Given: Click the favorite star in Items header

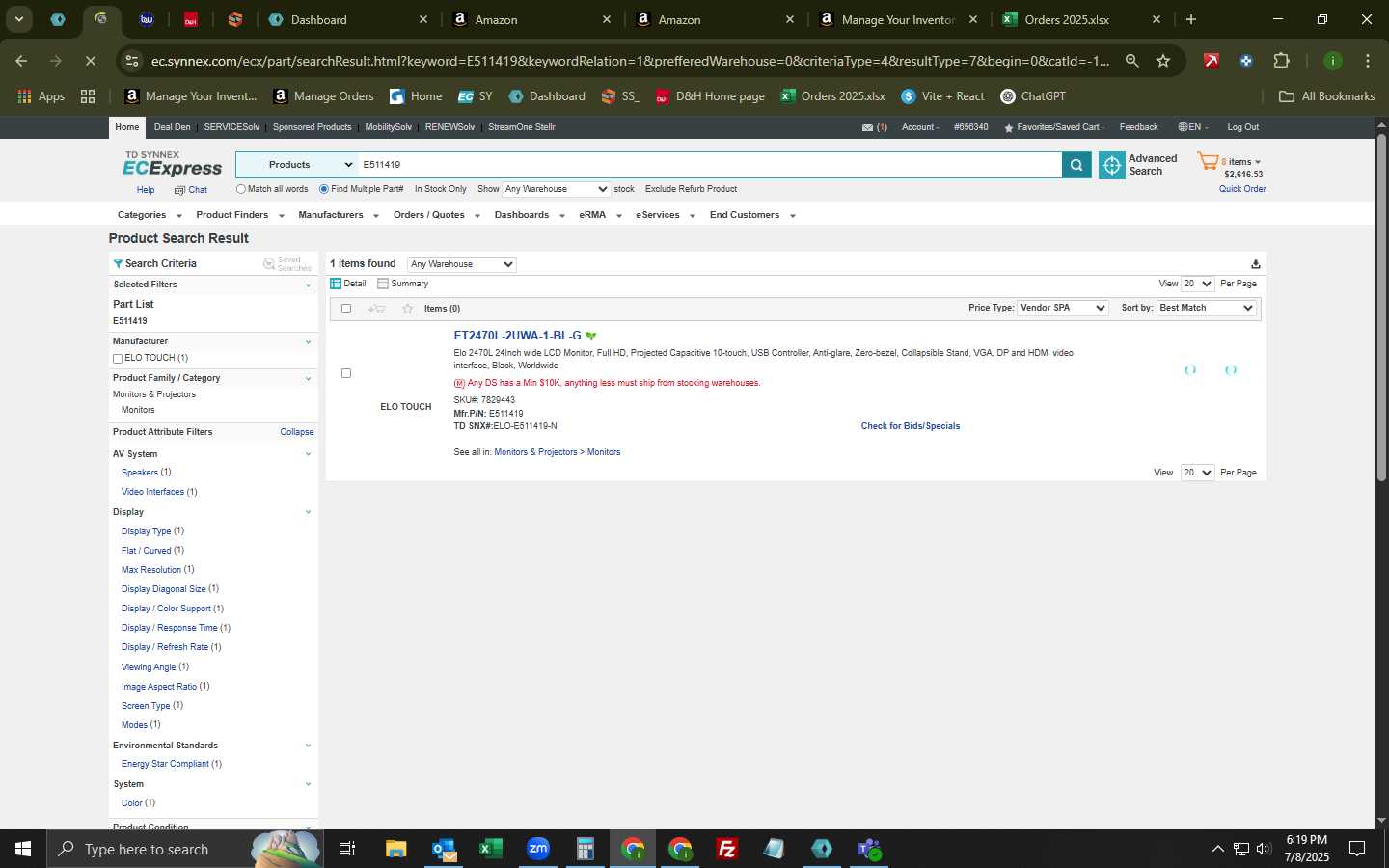Looking at the screenshot, I should [408, 309].
